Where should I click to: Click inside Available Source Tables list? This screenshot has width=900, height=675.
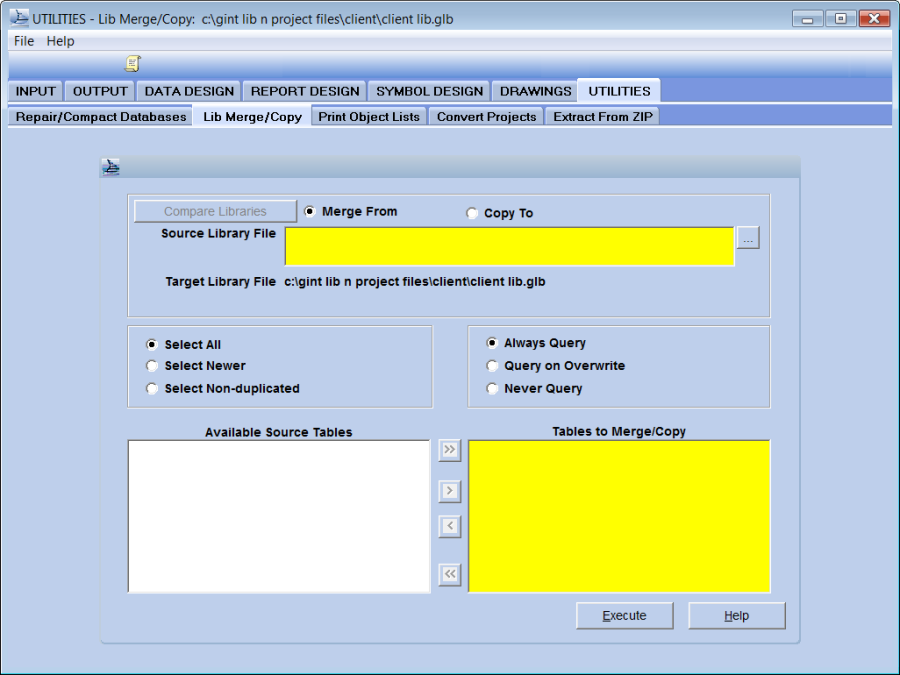pyautogui.click(x=278, y=516)
